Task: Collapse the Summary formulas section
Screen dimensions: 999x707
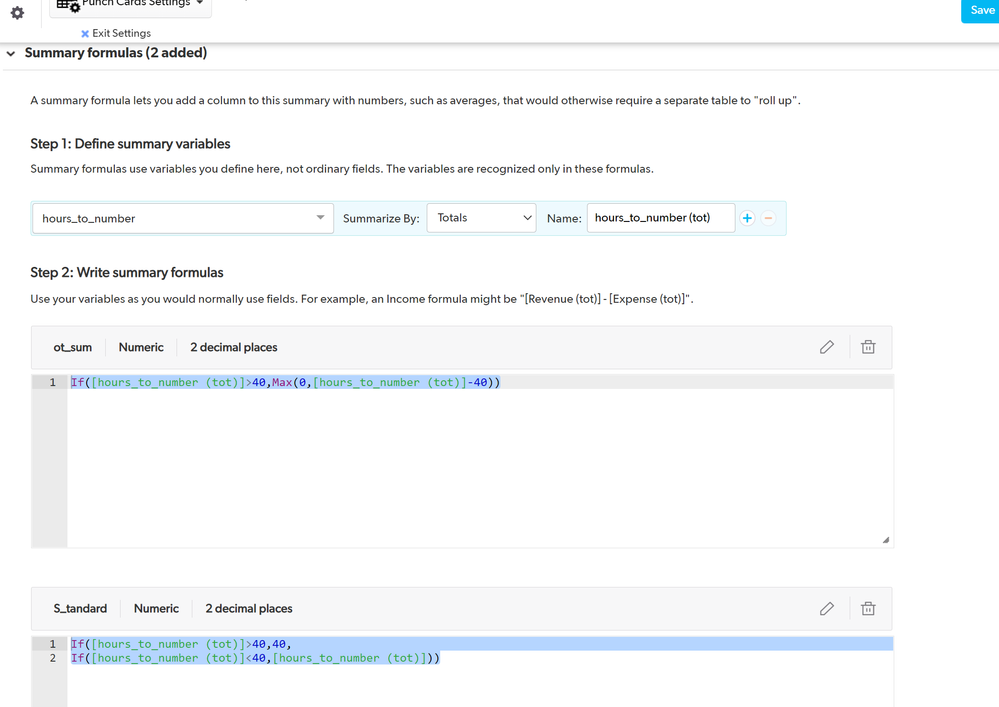Action: [11, 54]
